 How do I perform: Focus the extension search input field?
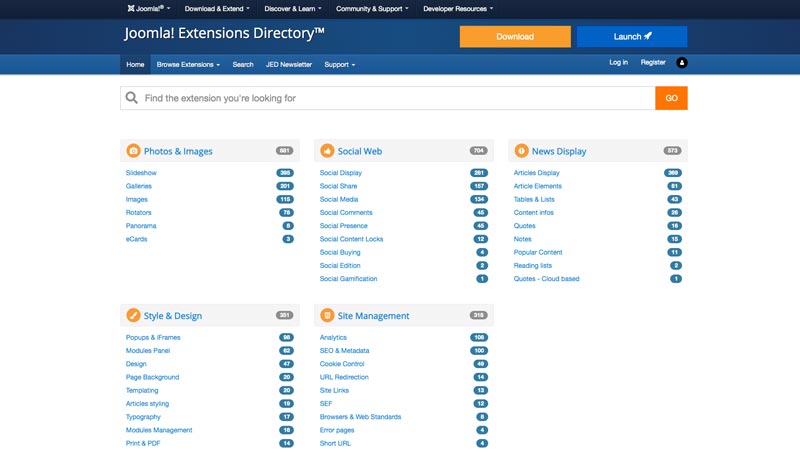tap(388, 98)
